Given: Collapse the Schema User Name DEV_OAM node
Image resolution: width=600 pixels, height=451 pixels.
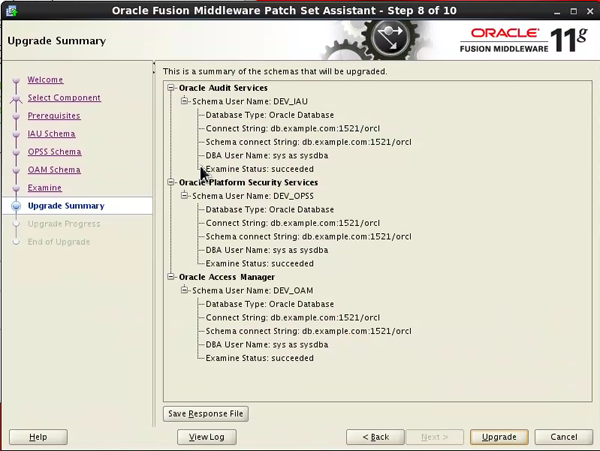Looking at the screenshot, I should click(x=184, y=290).
